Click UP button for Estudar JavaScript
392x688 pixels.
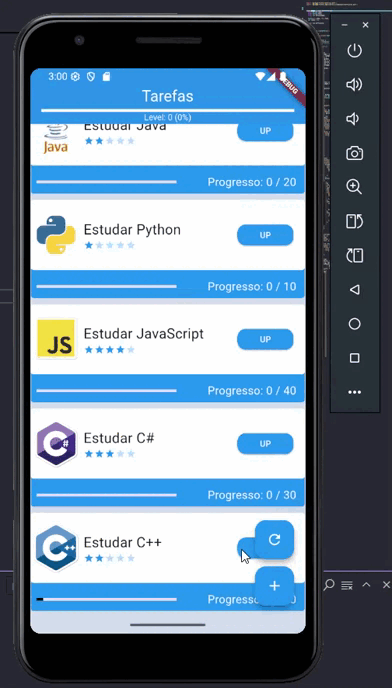point(265,339)
